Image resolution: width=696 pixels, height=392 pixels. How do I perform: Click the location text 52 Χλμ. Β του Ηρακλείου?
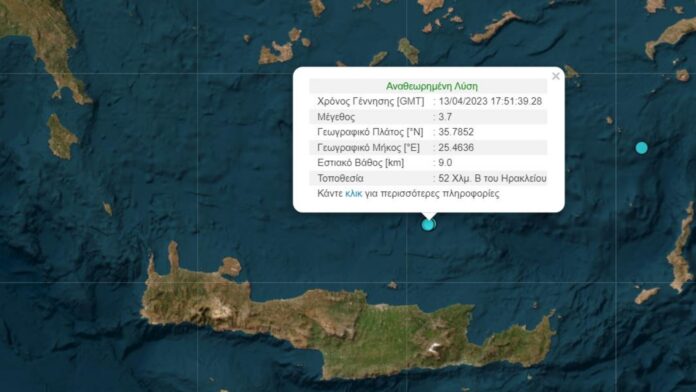[492, 178]
